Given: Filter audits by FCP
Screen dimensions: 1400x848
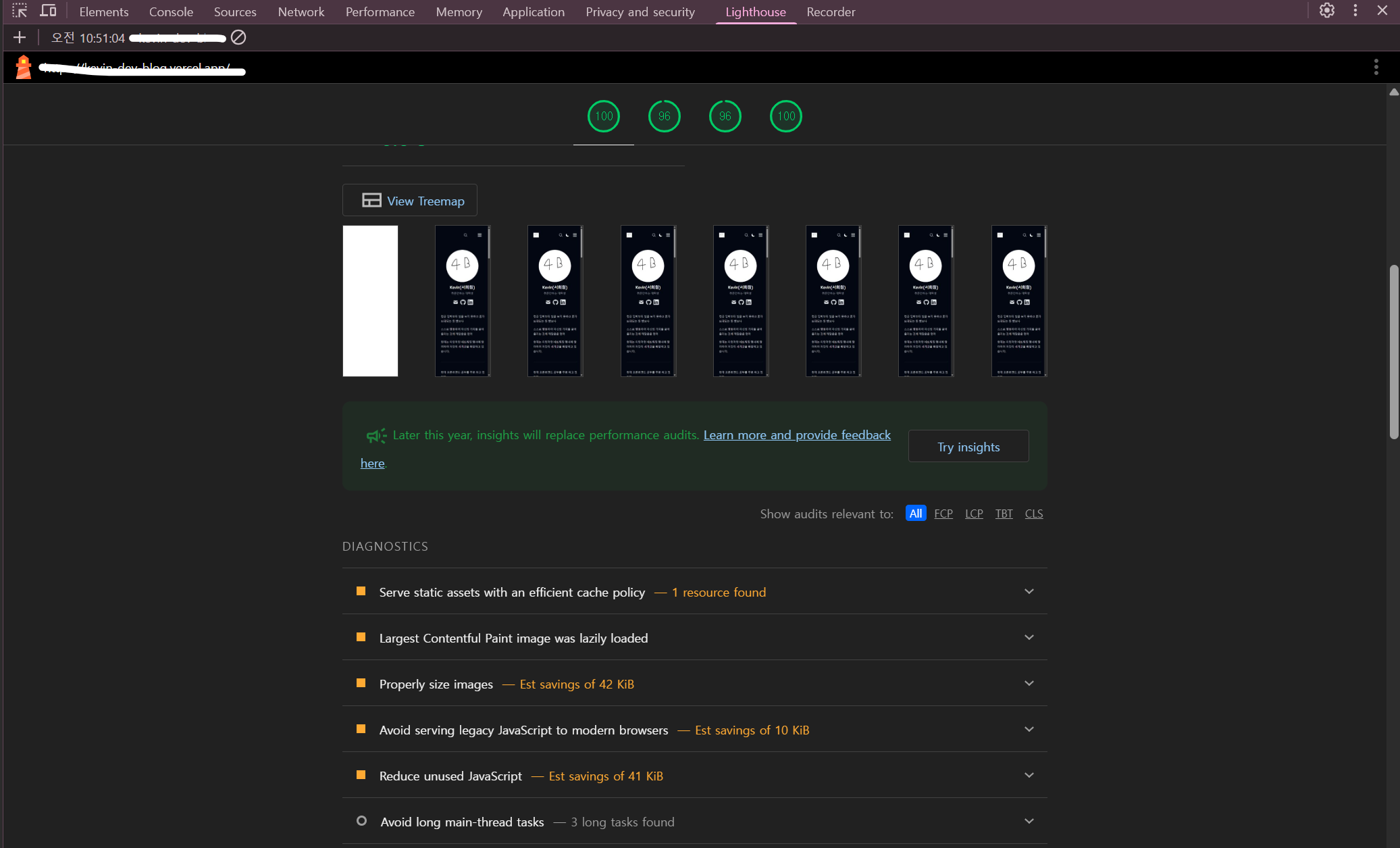Looking at the screenshot, I should (943, 514).
